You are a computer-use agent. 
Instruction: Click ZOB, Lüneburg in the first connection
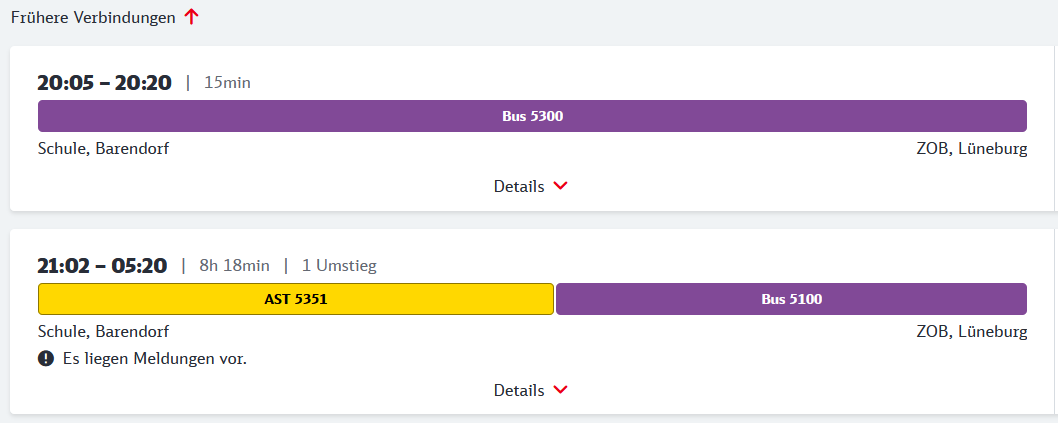click(x=971, y=149)
